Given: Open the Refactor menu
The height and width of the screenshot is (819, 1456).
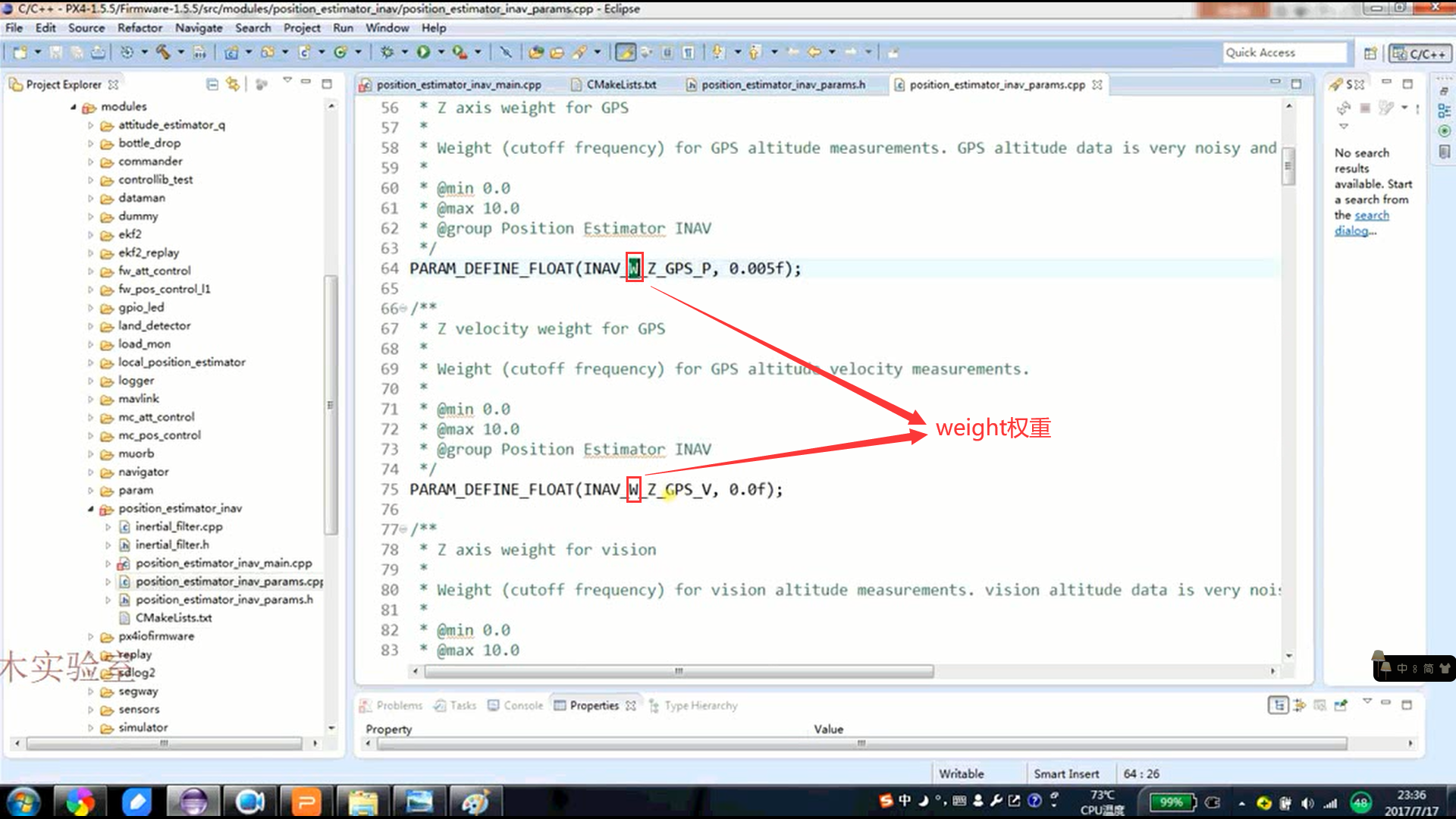Looking at the screenshot, I should pyautogui.click(x=140, y=27).
